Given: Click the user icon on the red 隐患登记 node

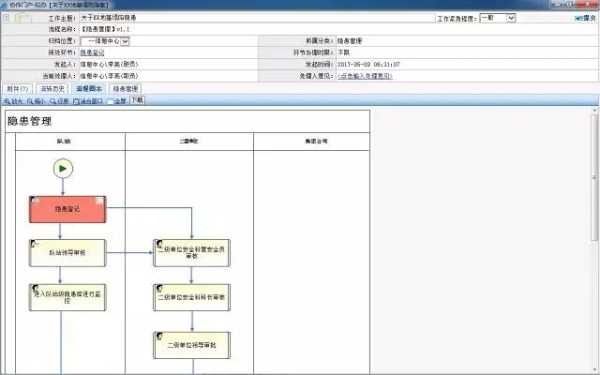Looking at the screenshot, I should pyautogui.click(x=34, y=200).
